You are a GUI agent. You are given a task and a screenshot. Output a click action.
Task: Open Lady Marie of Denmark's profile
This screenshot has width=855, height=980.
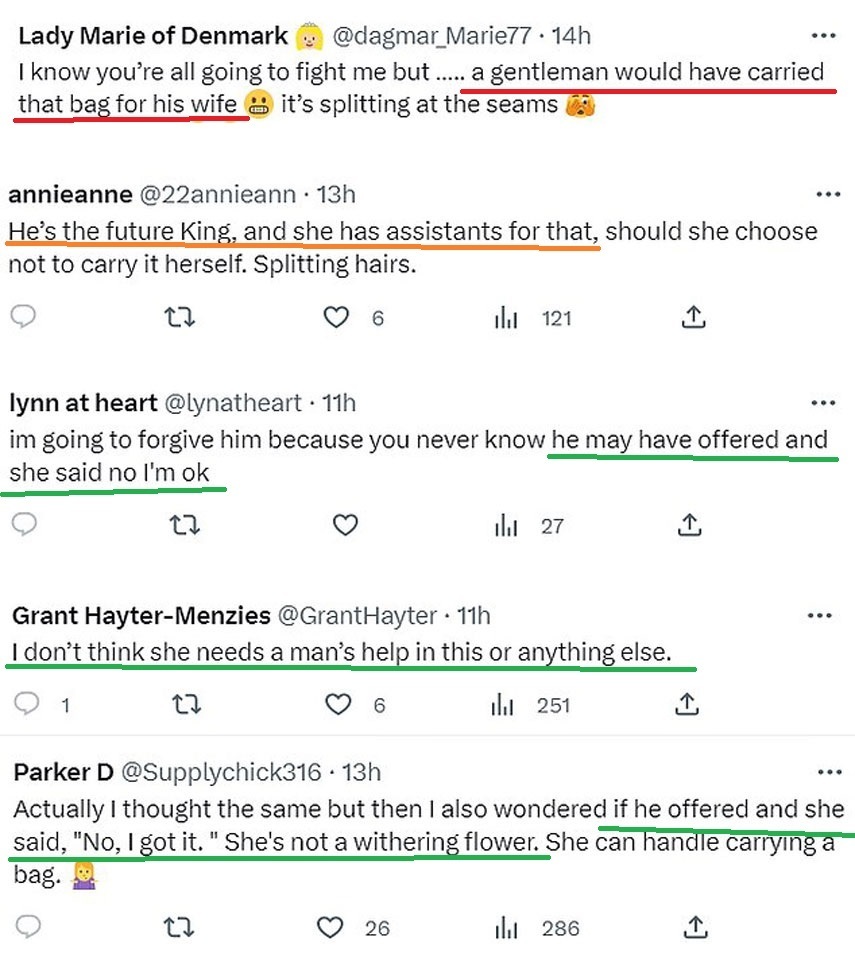tap(154, 36)
